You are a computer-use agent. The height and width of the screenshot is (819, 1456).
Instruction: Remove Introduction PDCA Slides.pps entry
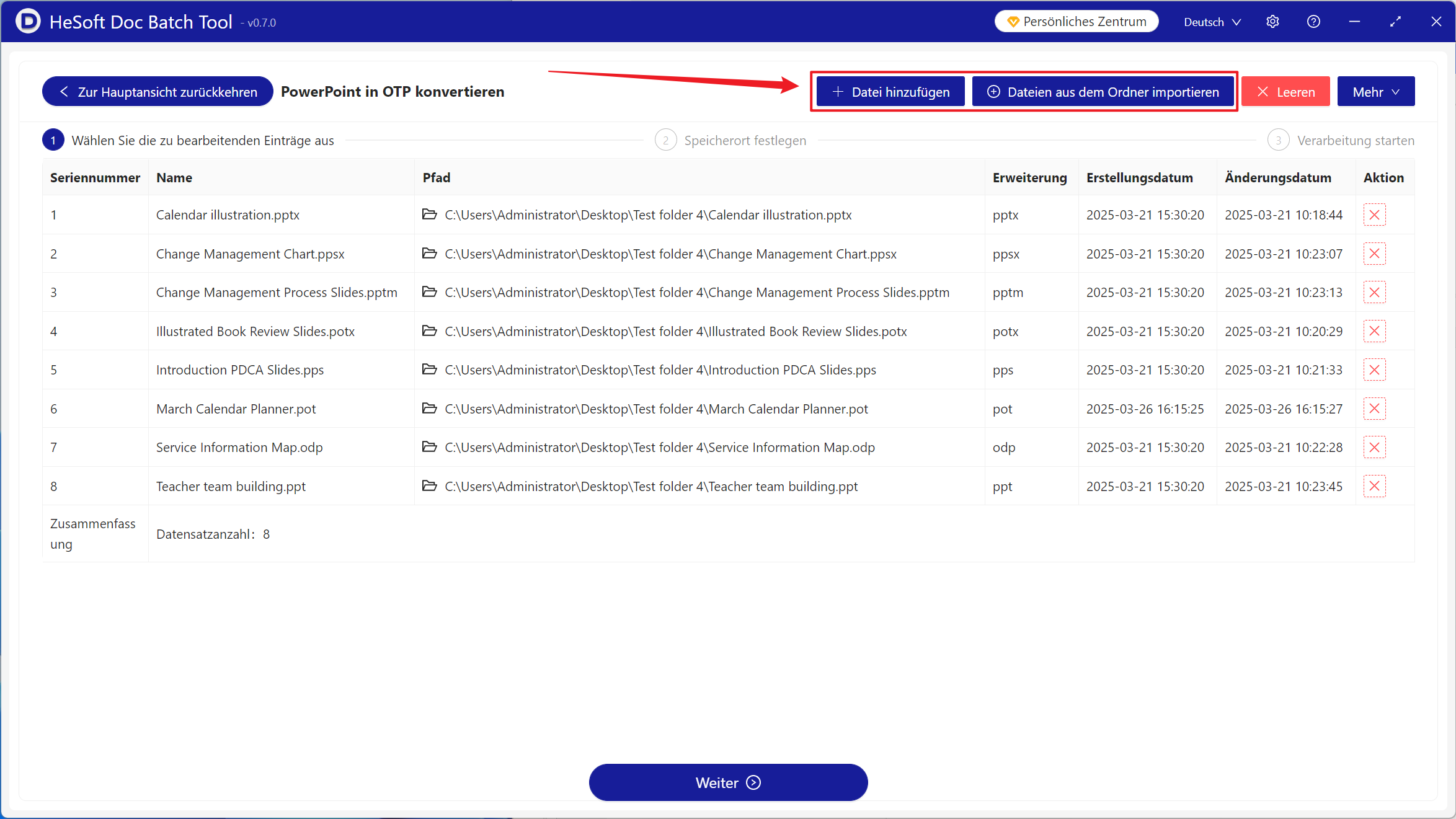[1374, 370]
